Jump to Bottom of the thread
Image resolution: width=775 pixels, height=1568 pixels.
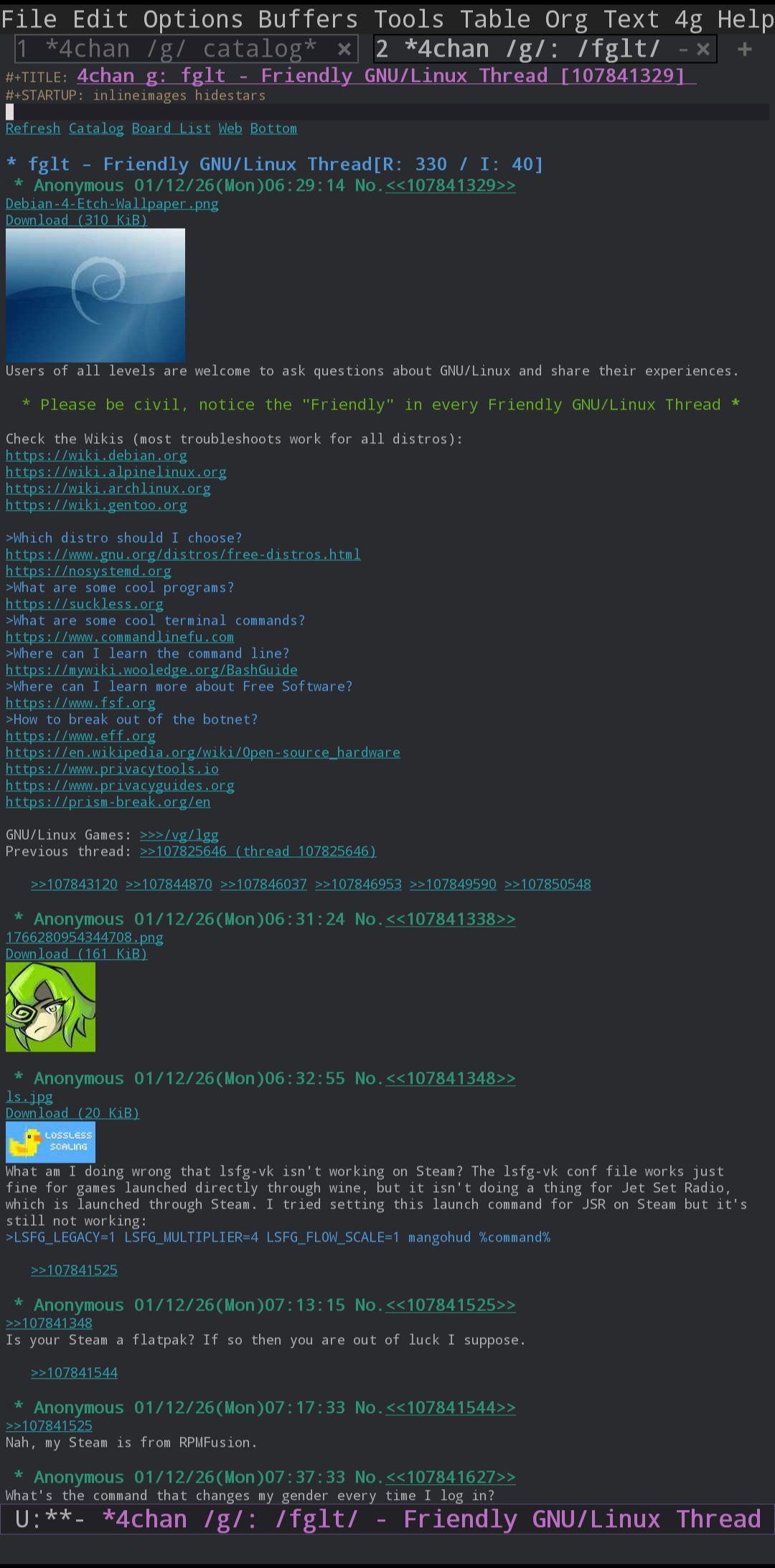(273, 128)
